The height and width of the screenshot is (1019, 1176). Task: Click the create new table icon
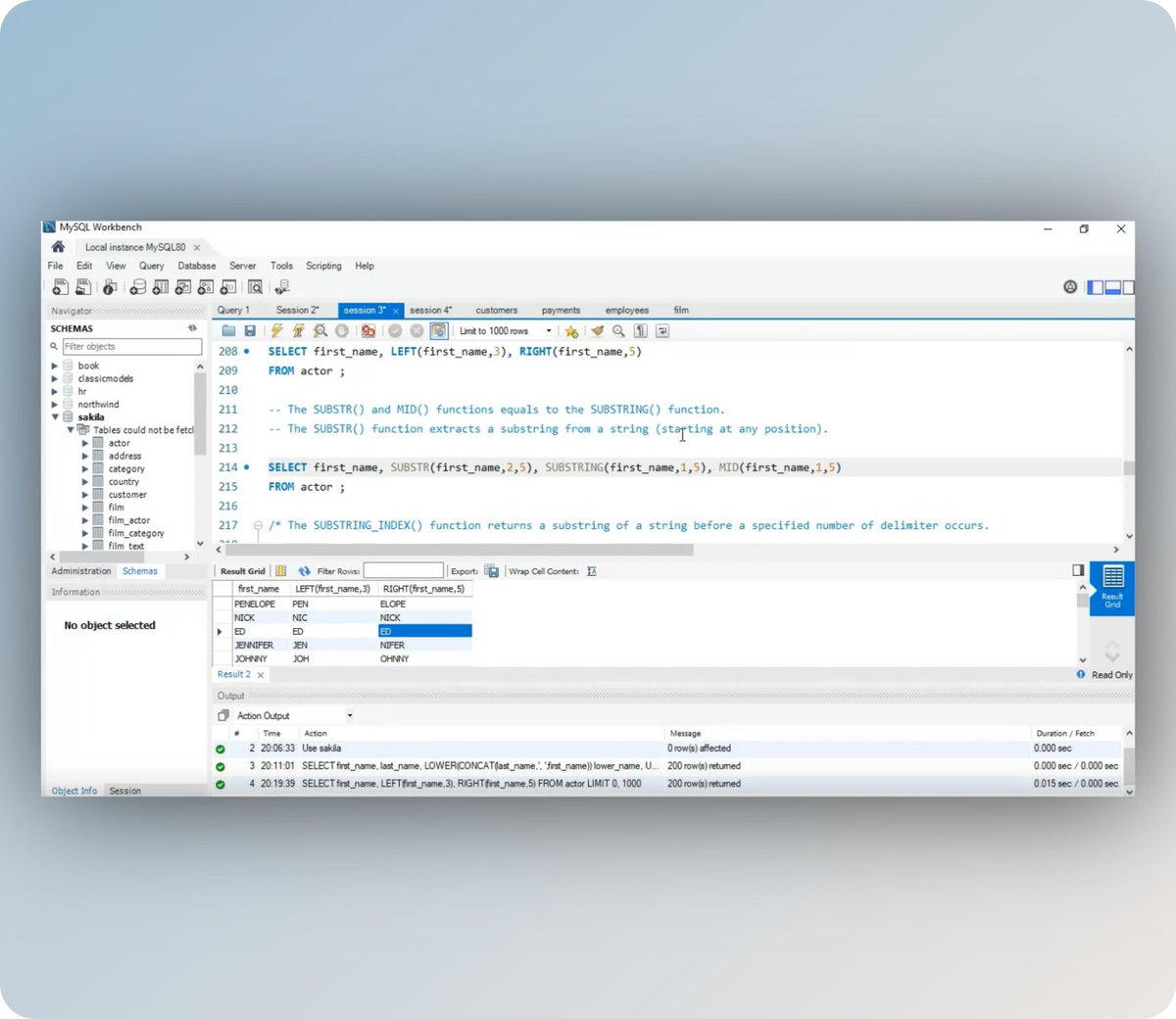161,287
